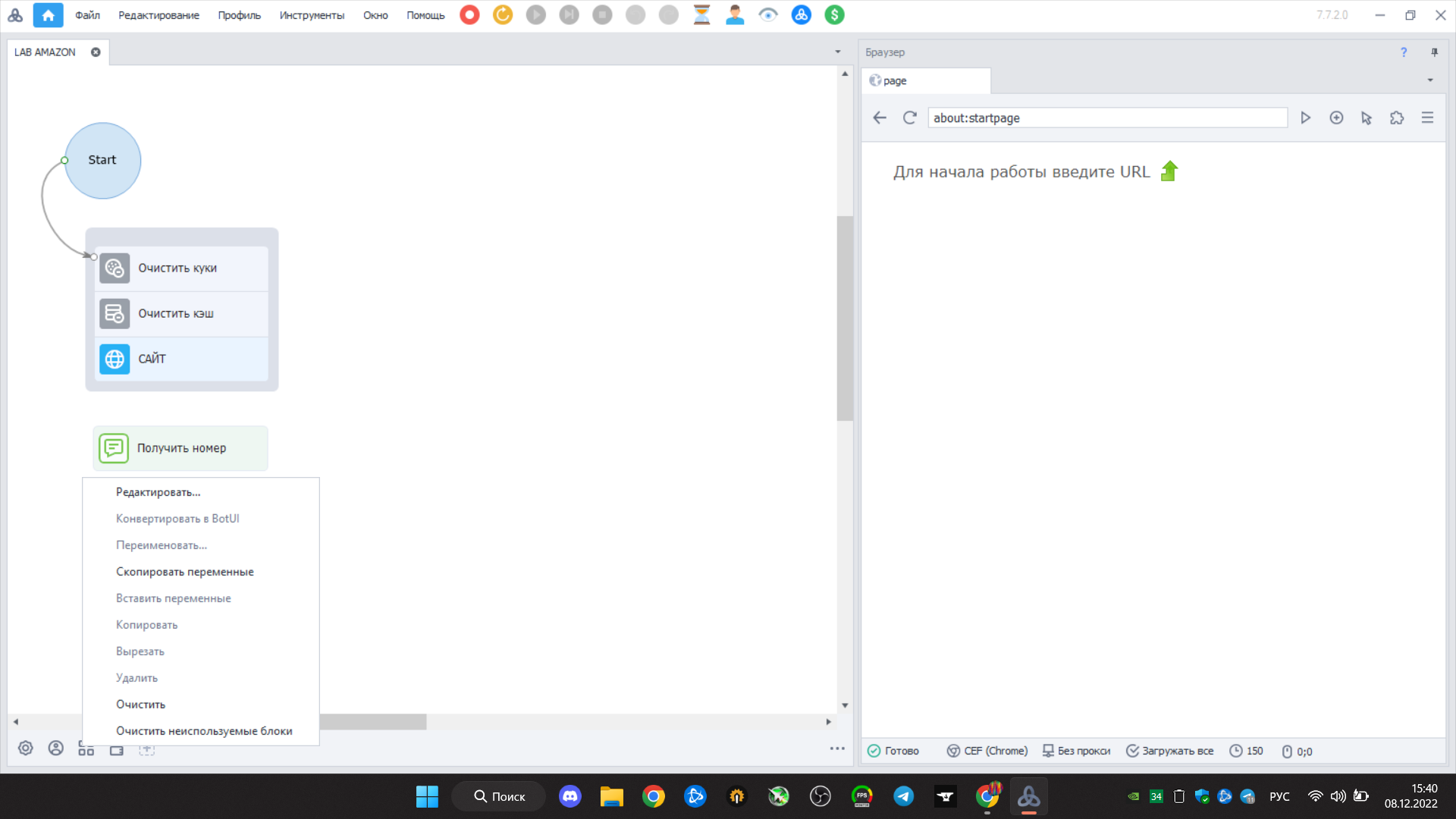Viewport: 1456px width, 819px height.
Task: Toggle the eye visibility icon in toolbar
Action: (768, 15)
